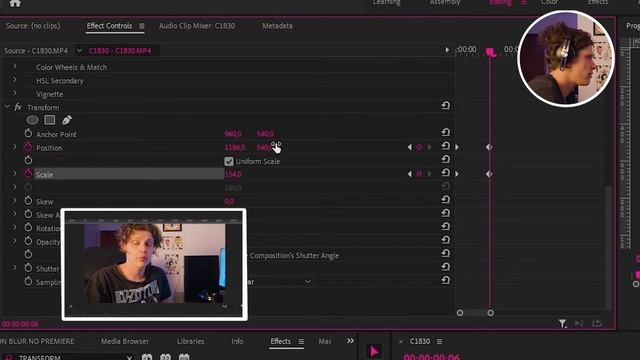Reset the Uniform Scale parameter
The image size is (640, 360).
click(x=446, y=159)
